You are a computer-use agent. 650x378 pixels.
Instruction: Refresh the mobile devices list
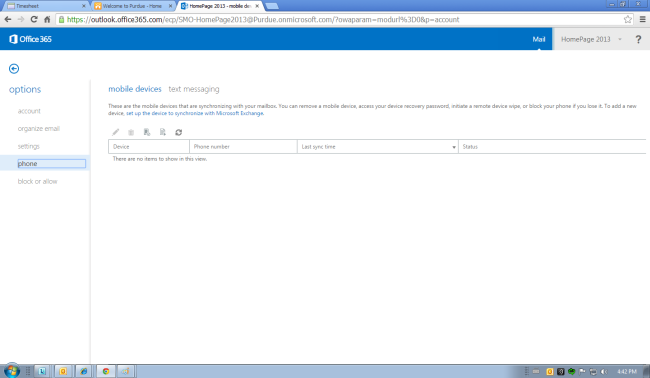point(179,132)
